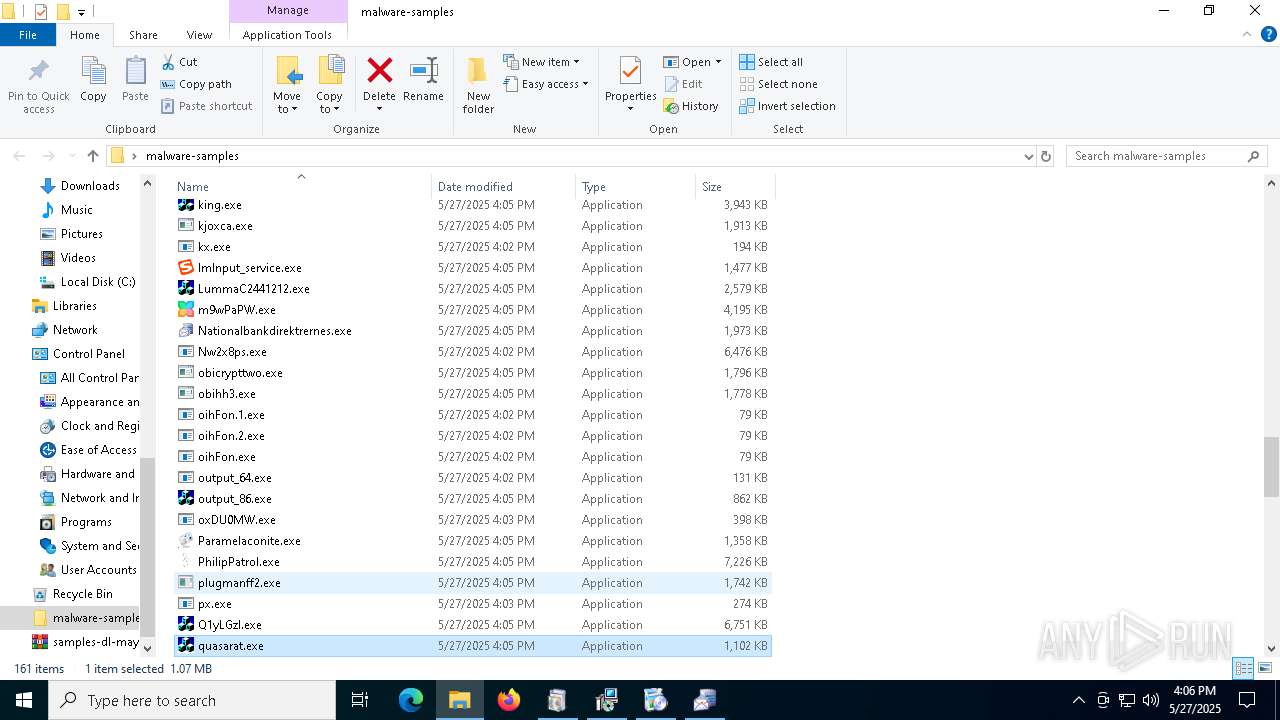1280x720 pixels.
Task: Click Invert selection
Action: [x=787, y=106]
